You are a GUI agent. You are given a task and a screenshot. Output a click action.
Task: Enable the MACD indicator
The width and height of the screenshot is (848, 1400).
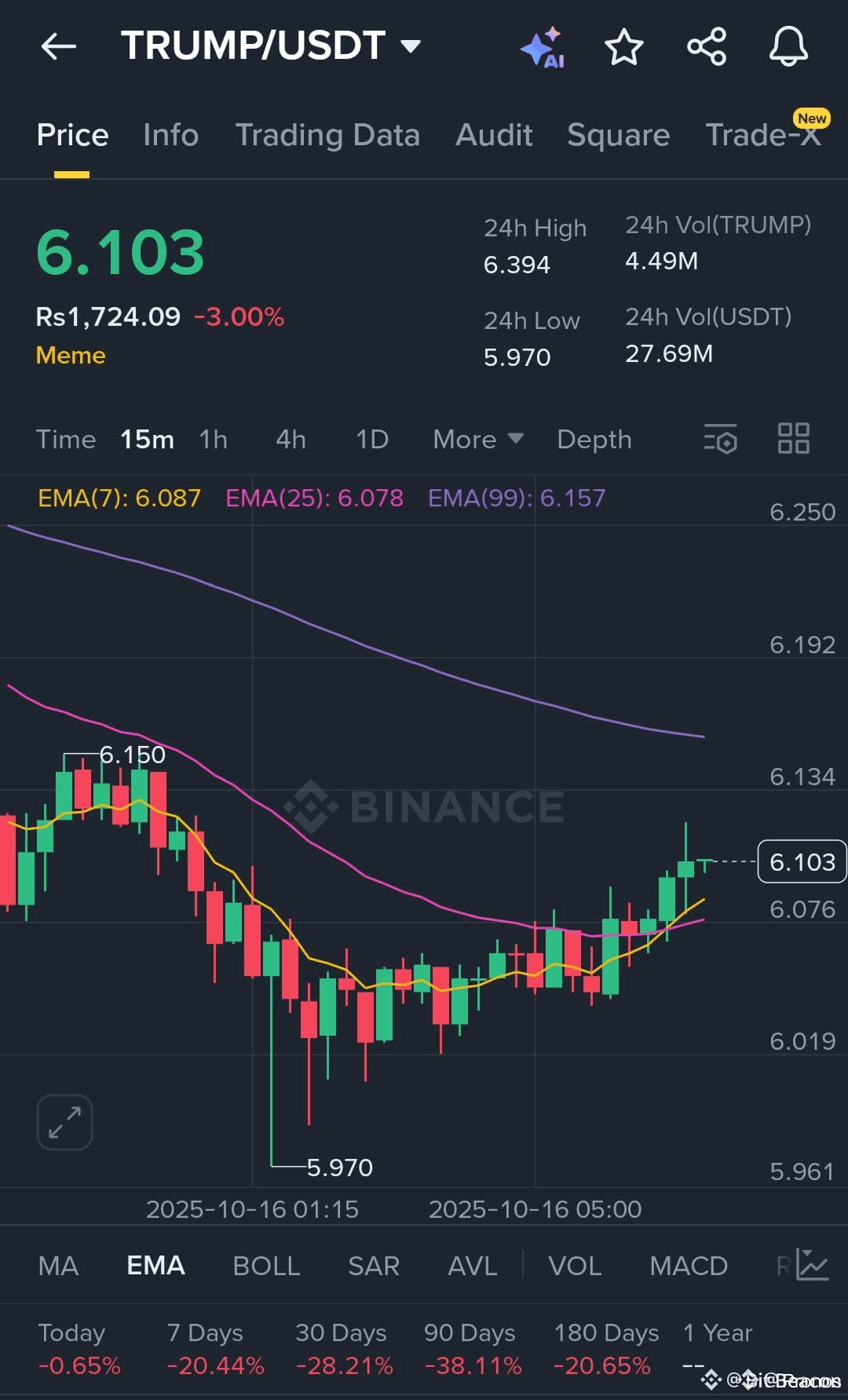[689, 1265]
